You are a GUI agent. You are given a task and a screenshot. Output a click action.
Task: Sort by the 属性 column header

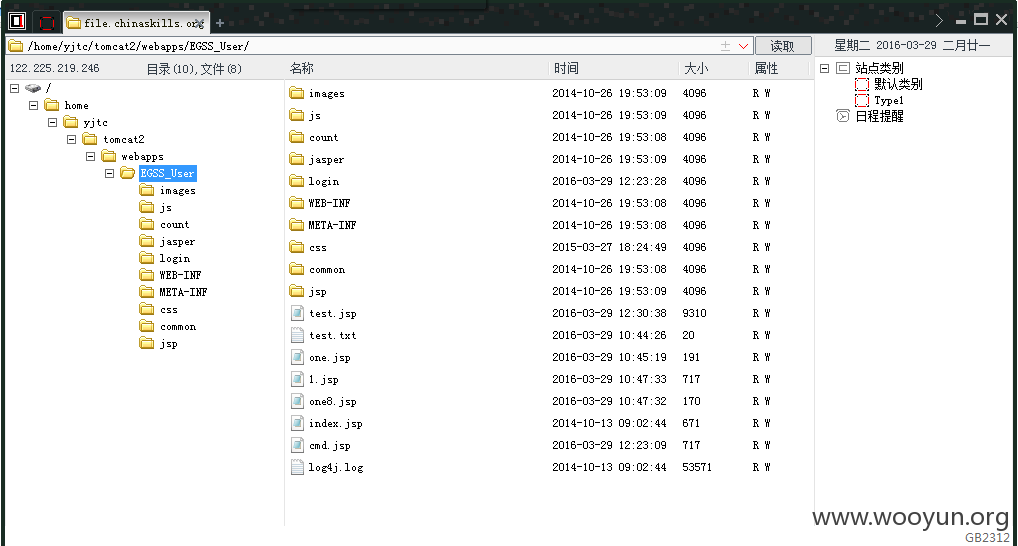pyautogui.click(x=766, y=68)
